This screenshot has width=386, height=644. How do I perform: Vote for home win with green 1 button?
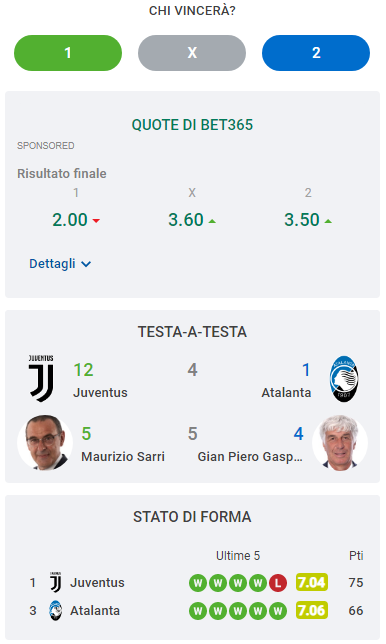68,53
